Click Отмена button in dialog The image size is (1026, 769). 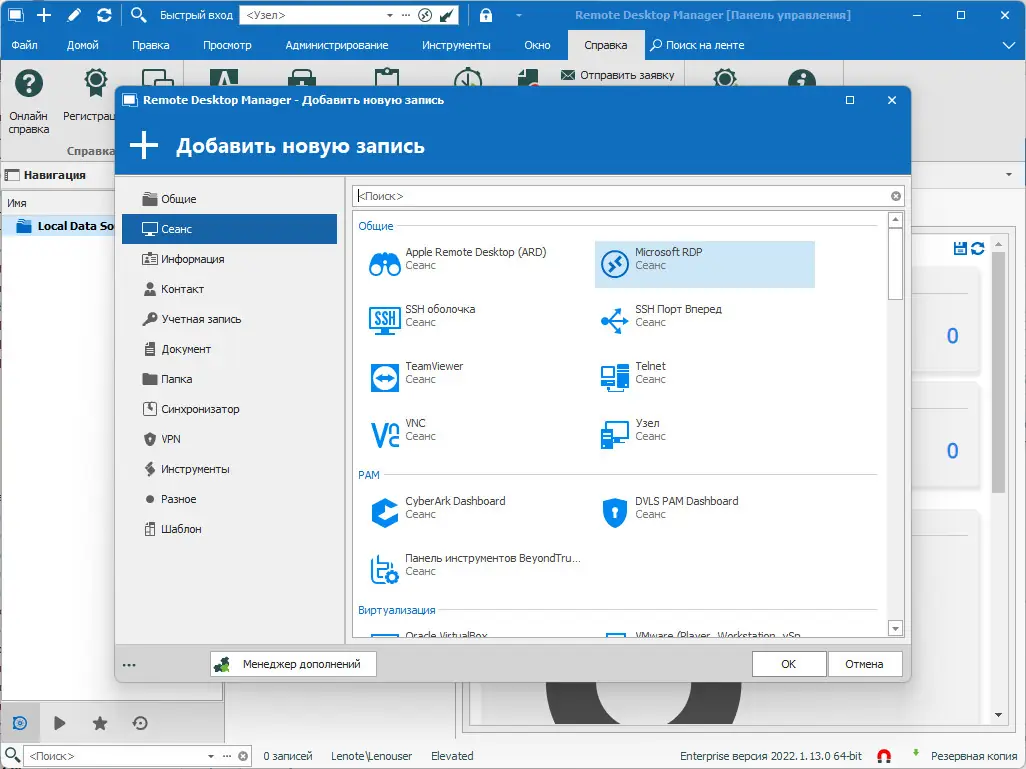pos(864,664)
